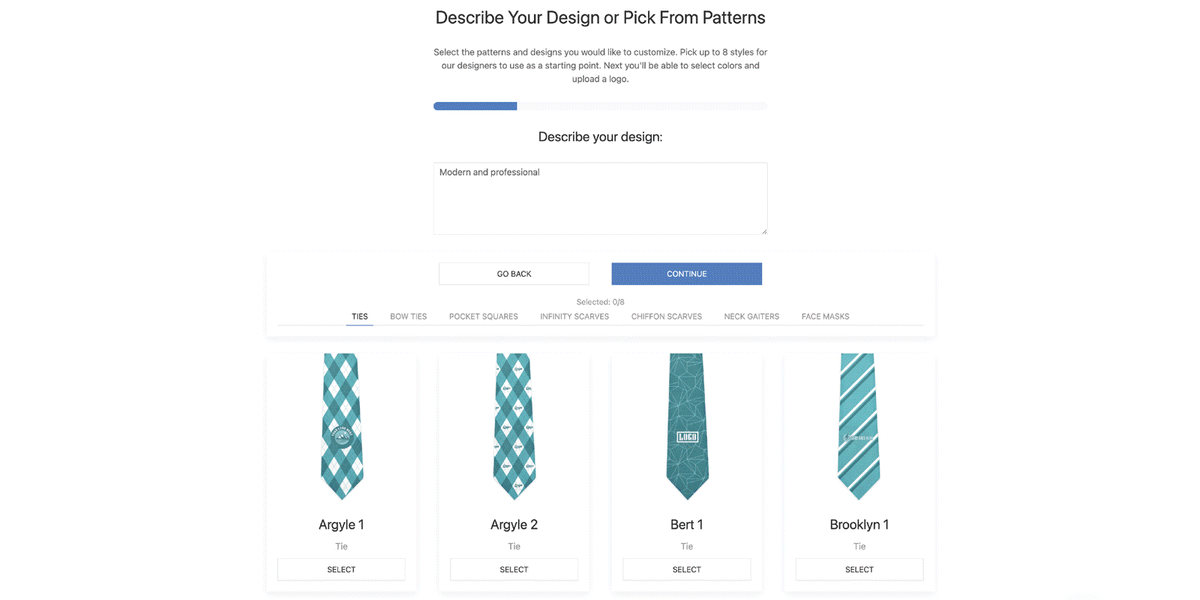Switch to the Face Masks tab
Image resolution: width=1200 pixels, height=600 pixels.
coord(825,317)
